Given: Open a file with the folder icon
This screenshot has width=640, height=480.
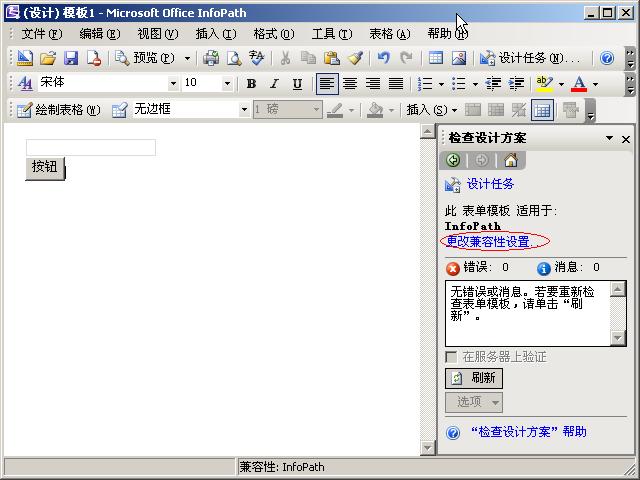Looking at the screenshot, I should pos(48,58).
